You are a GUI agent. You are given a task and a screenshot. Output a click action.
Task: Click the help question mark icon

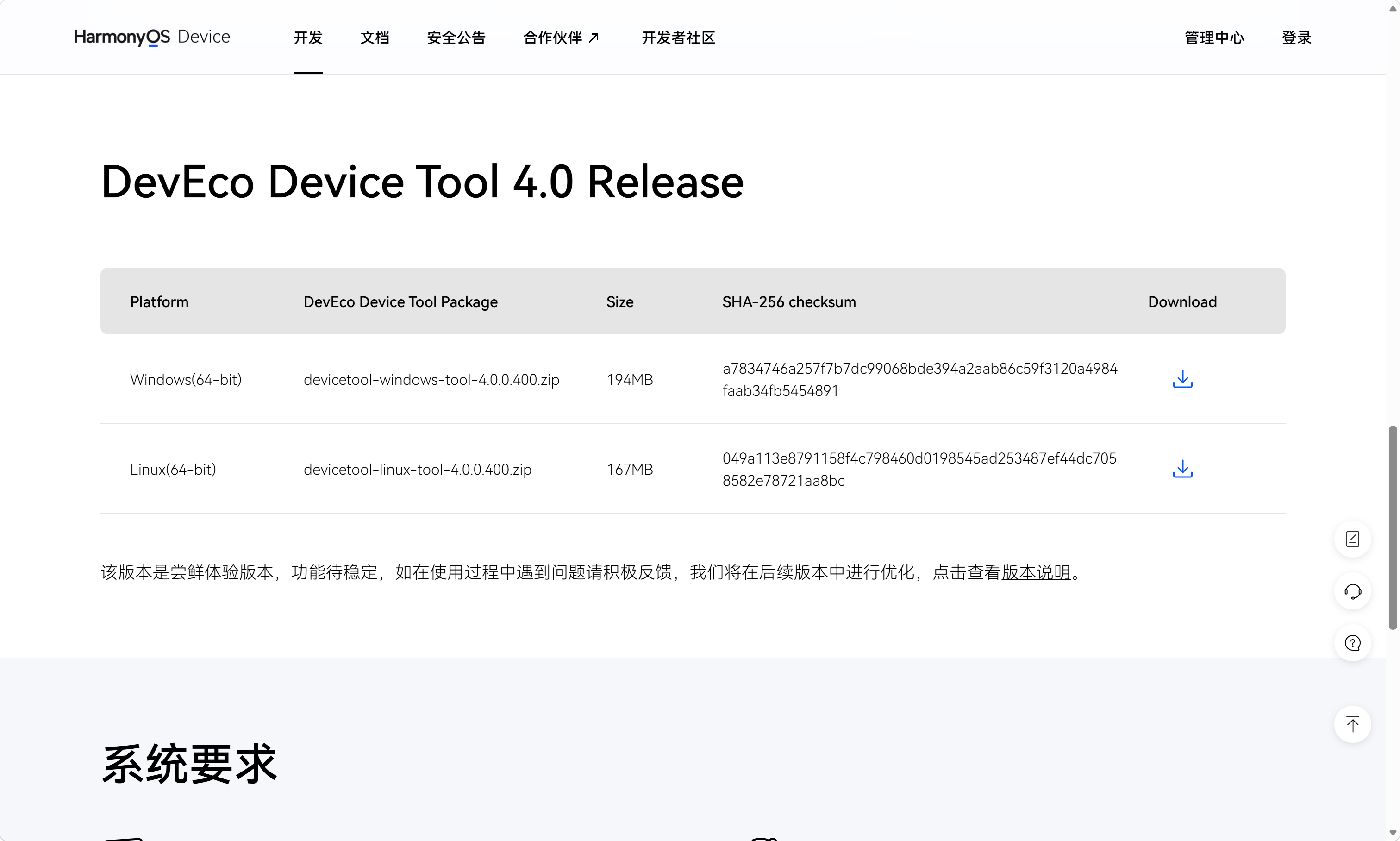click(x=1352, y=643)
